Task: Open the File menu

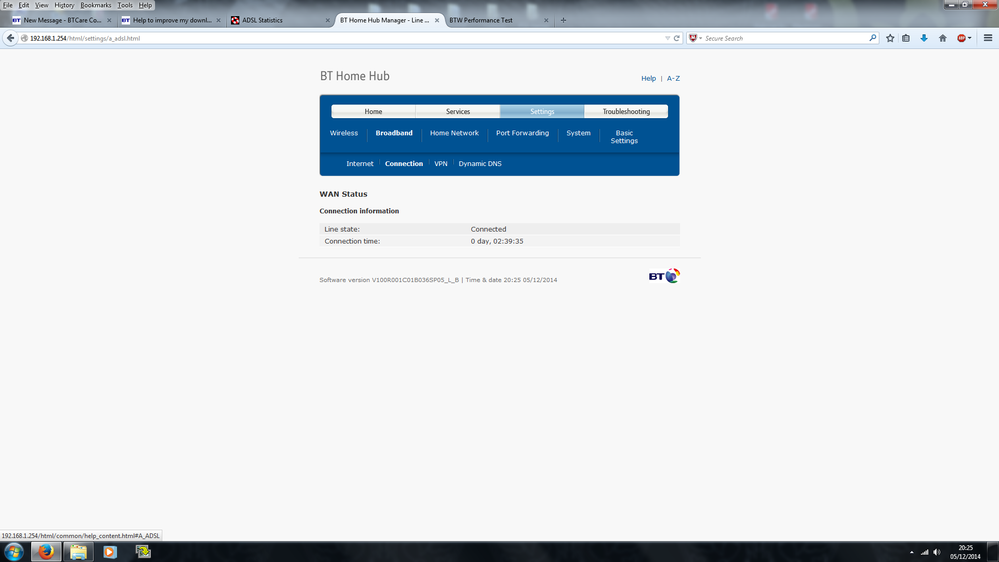Action: pyautogui.click(x=8, y=5)
